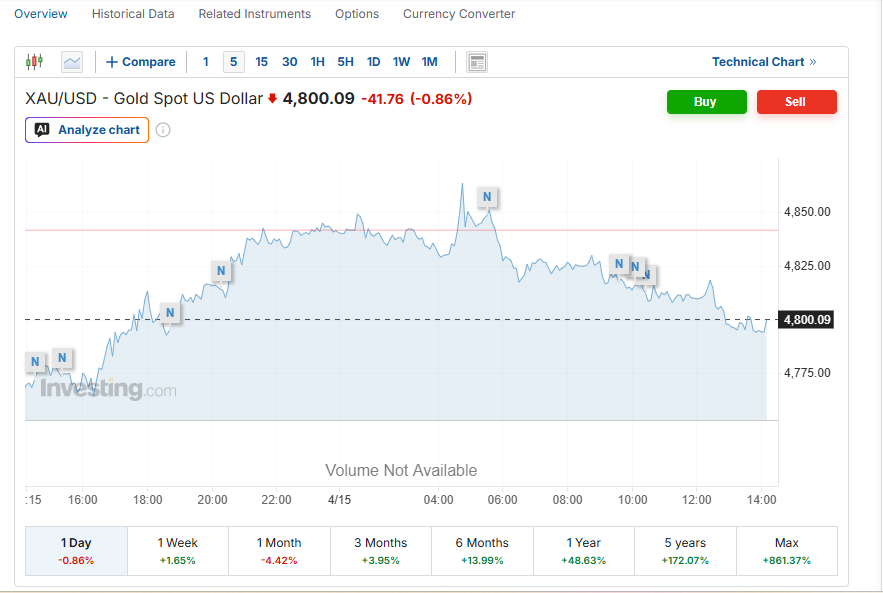Select the 15 minute interval
Image resolution: width=883 pixels, height=593 pixels.
point(262,62)
